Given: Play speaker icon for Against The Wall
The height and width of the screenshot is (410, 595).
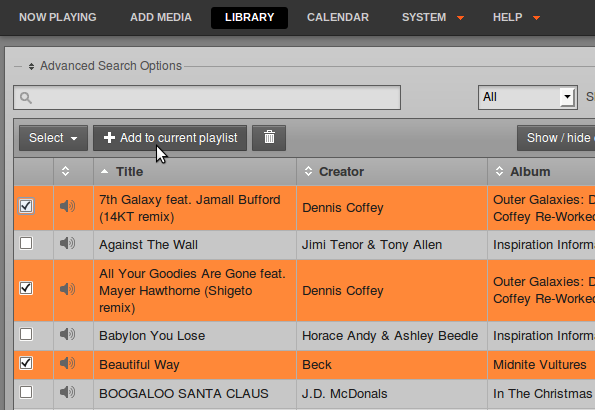Looking at the screenshot, I should tap(68, 243).
